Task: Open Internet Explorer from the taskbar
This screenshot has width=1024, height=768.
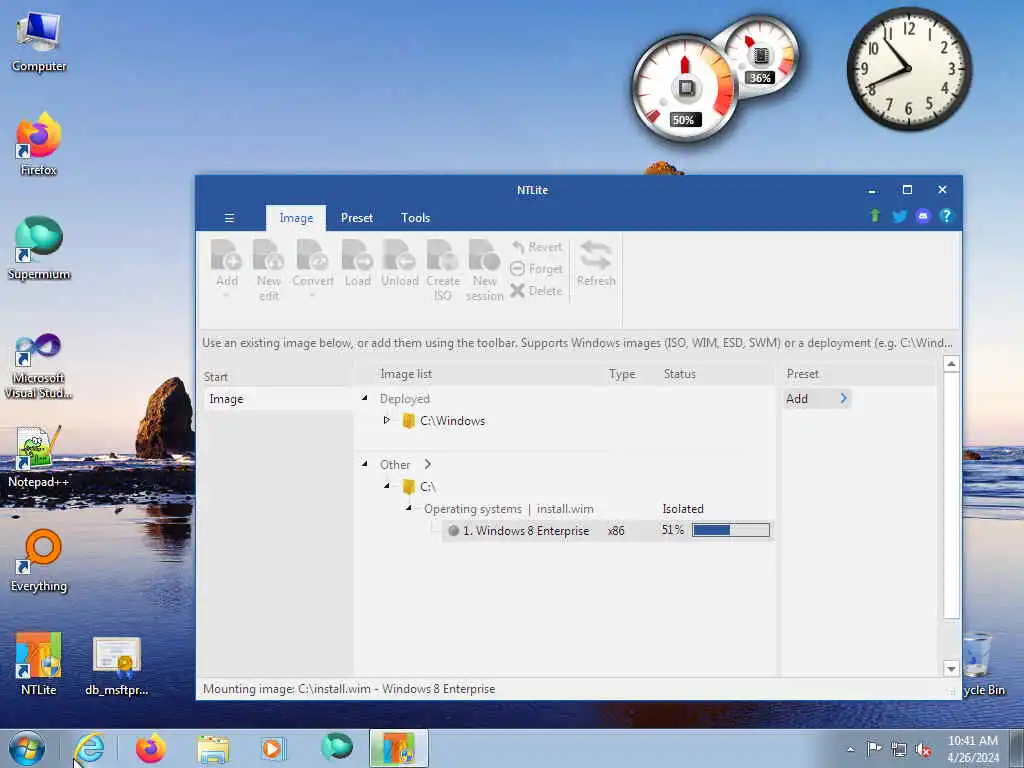Action: pyautogui.click(x=89, y=748)
